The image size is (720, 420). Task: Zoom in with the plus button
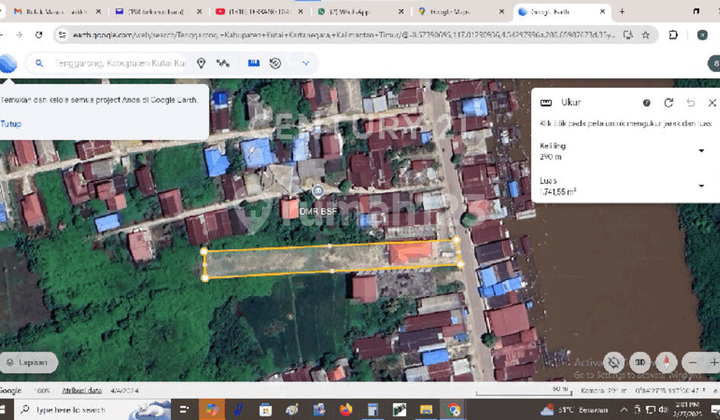click(x=714, y=362)
